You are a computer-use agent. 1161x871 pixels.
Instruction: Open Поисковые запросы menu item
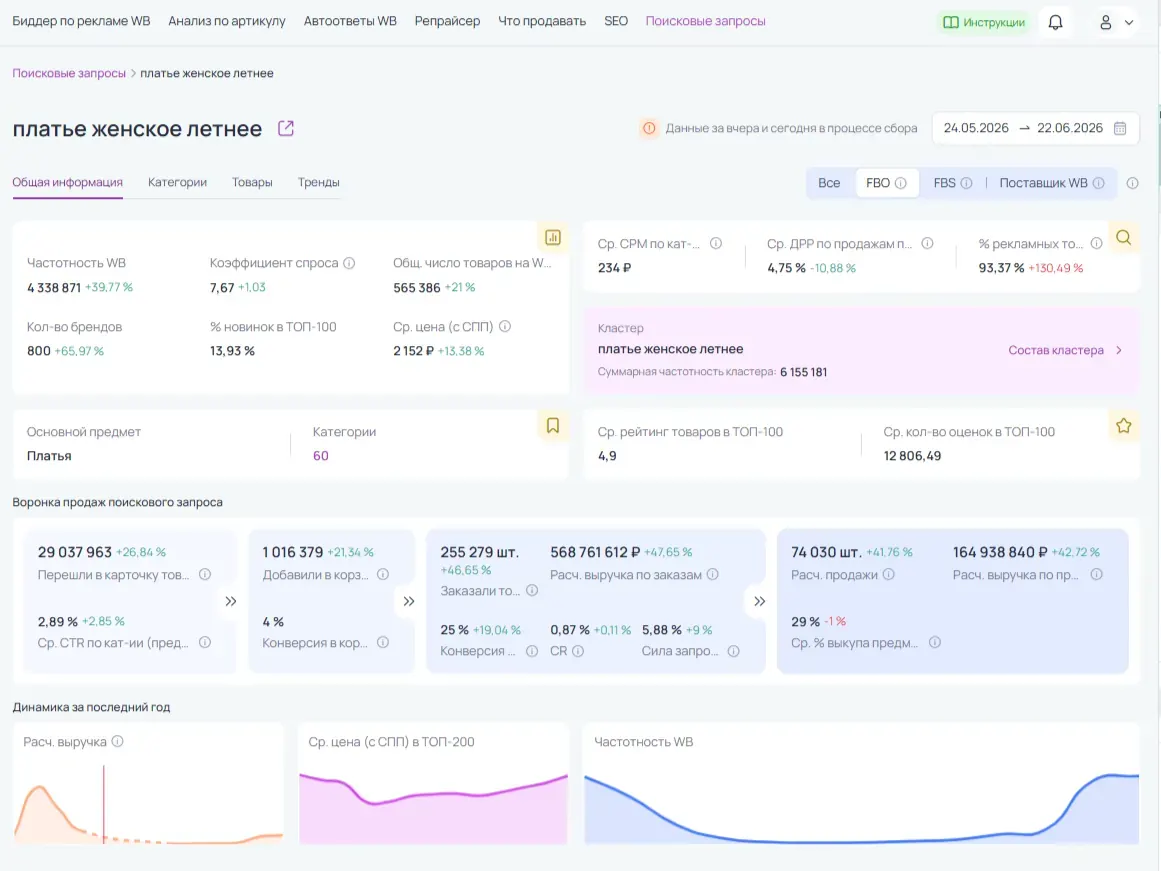pyautogui.click(x=706, y=21)
